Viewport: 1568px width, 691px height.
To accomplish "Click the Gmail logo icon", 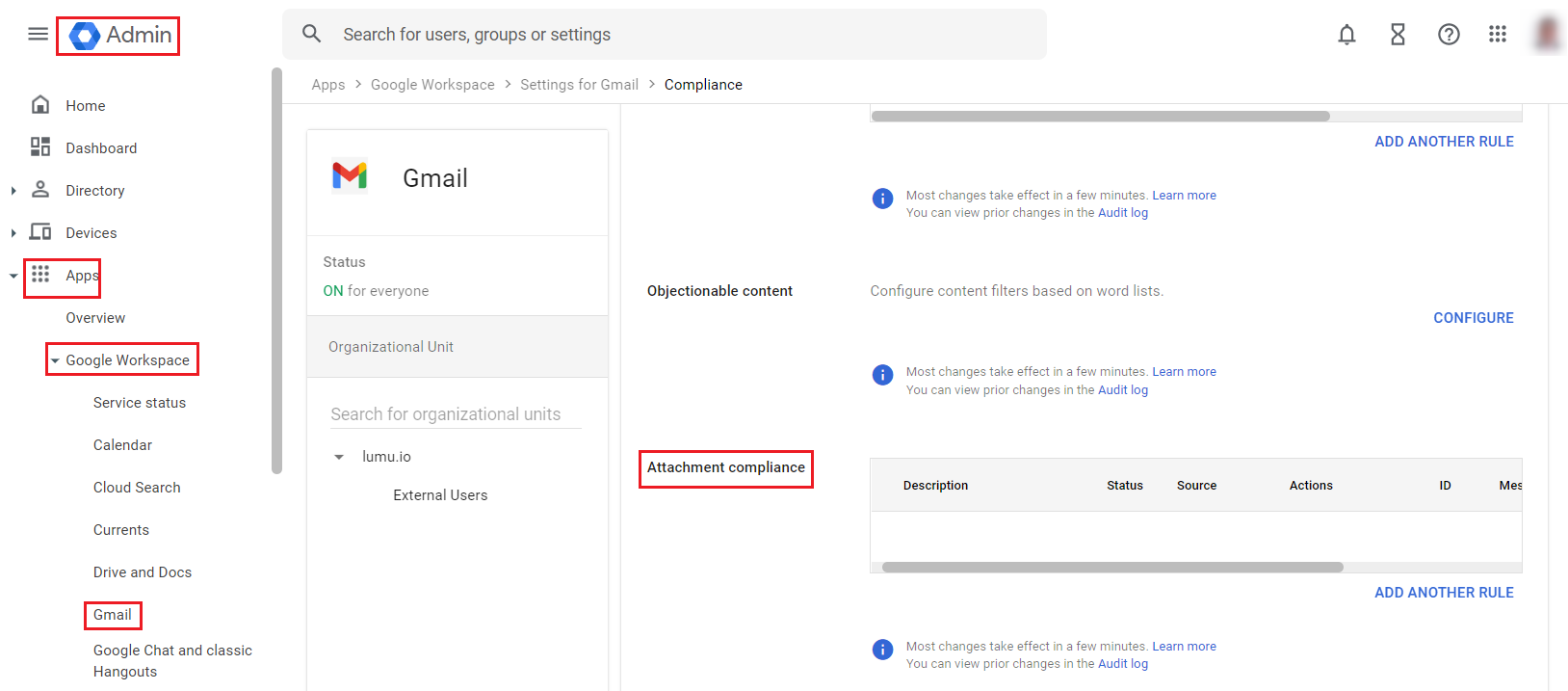I will 350,176.
